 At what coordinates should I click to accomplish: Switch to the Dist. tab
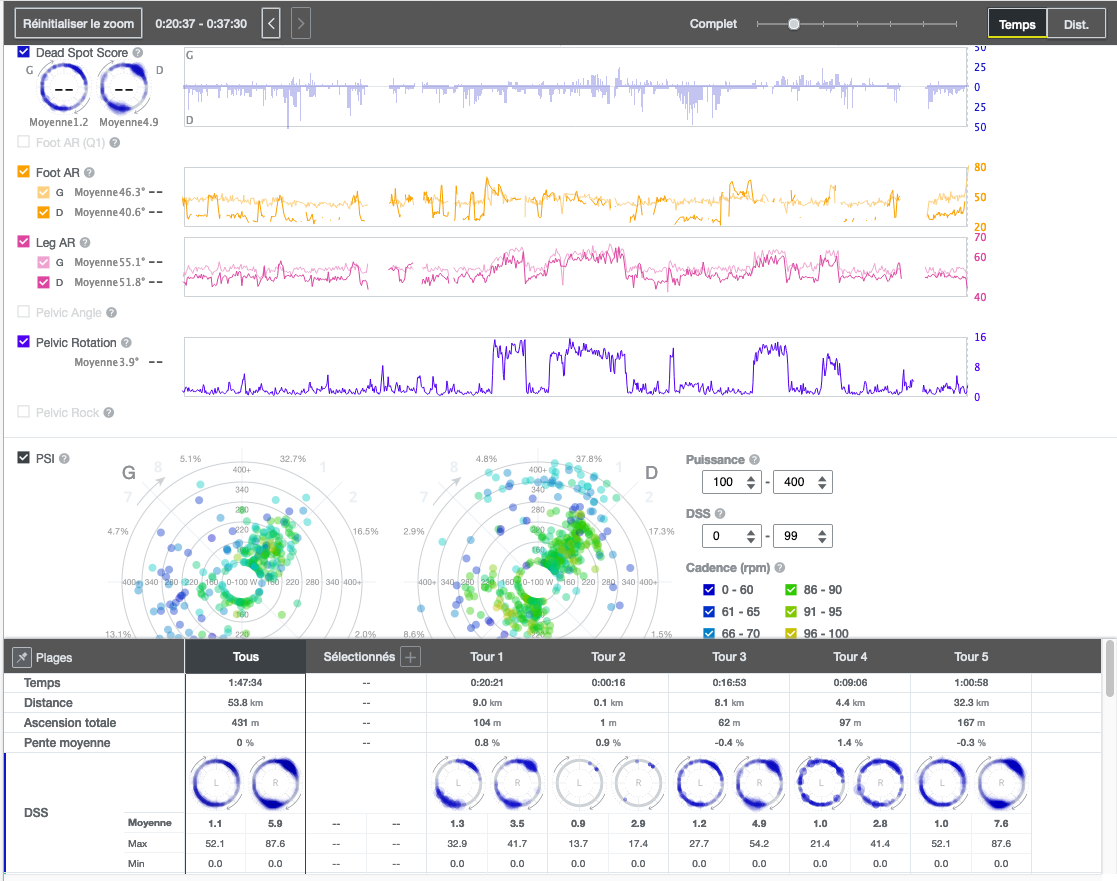click(1076, 24)
